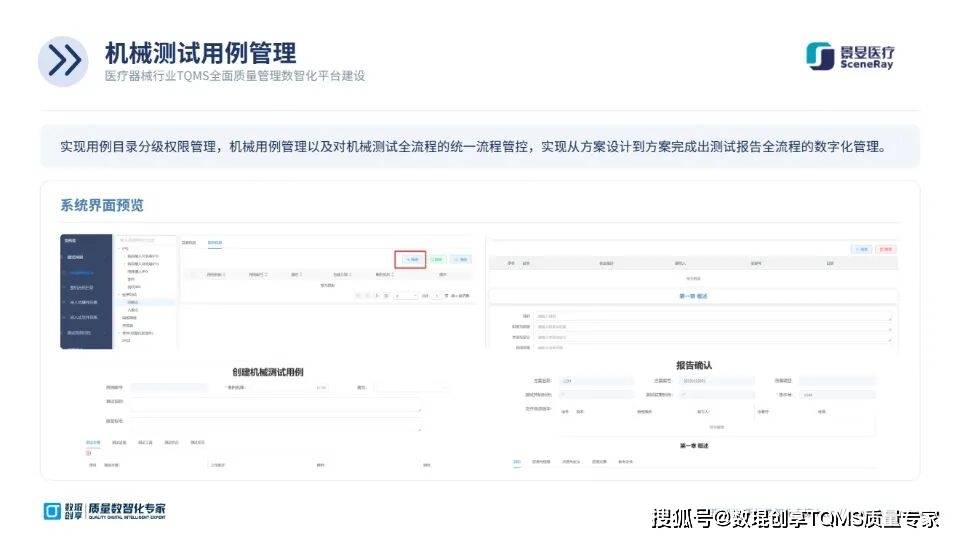Image resolution: width=960 pixels, height=540 pixels.
Task: Click the 报告确认 form heading
Action: click(x=694, y=366)
